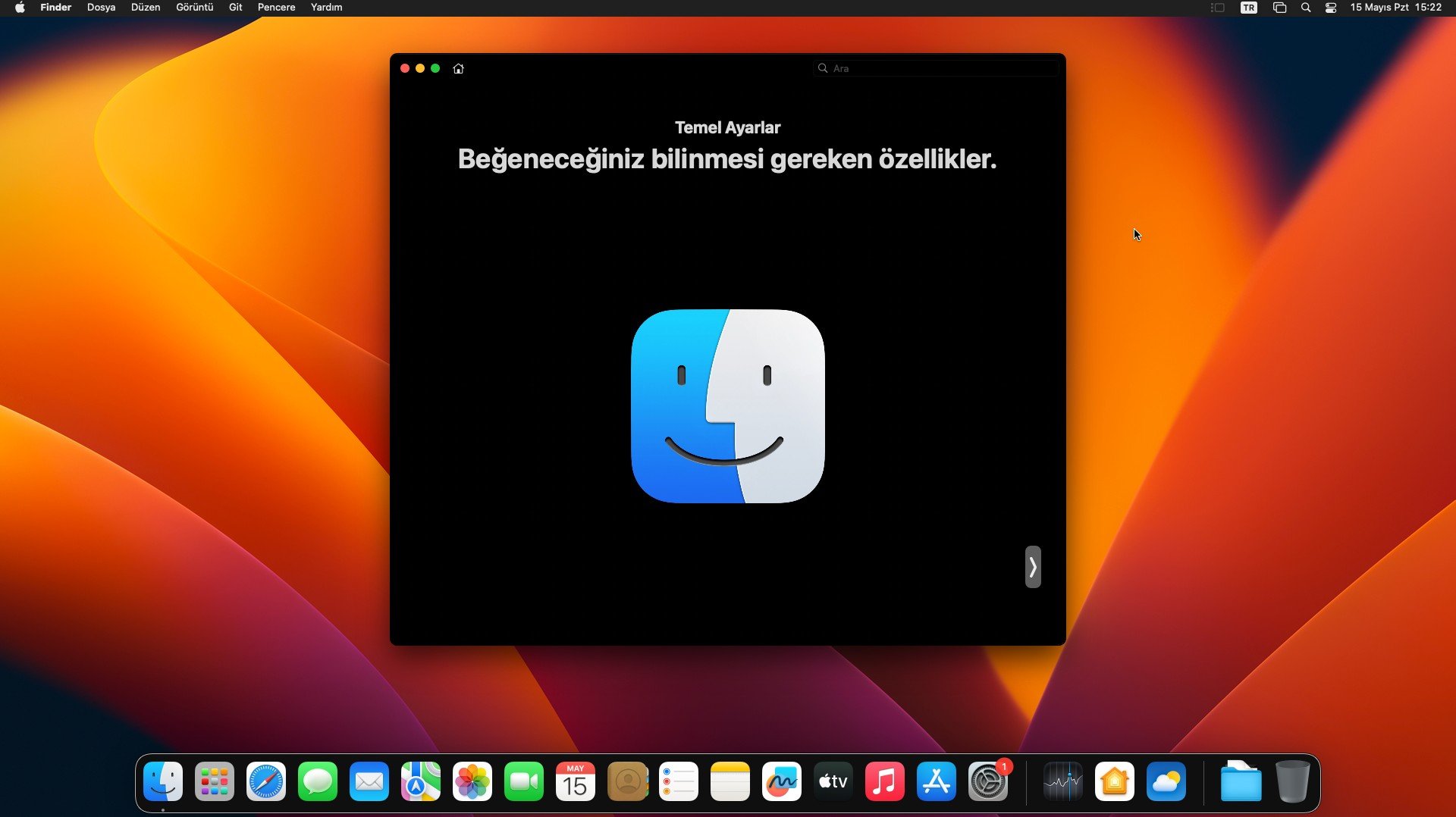This screenshot has height=817, width=1456.
Task: Select the TR input source in menu bar
Action: [1249, 8]
